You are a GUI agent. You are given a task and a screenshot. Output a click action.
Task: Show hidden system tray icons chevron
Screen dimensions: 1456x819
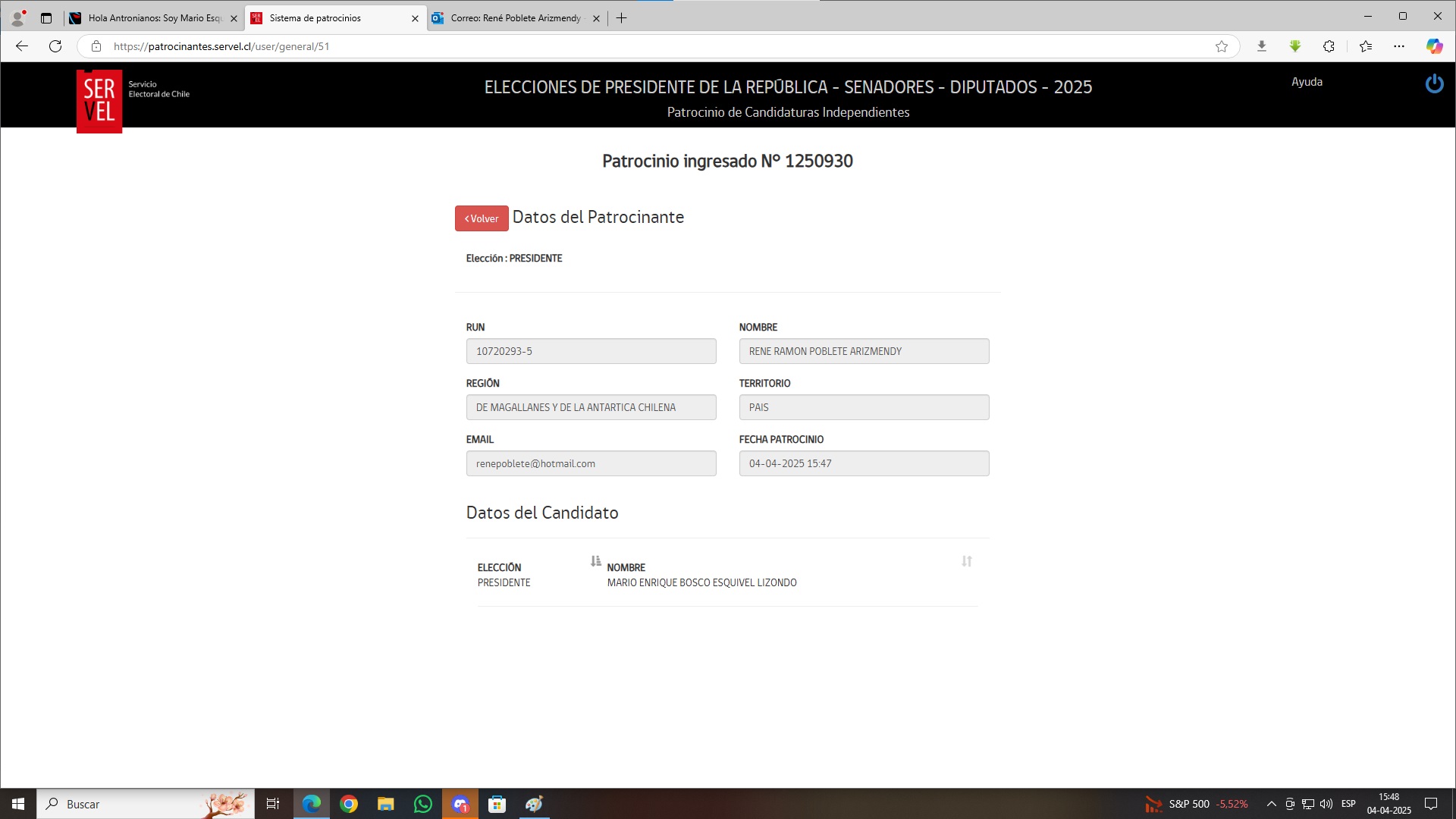tap(1272, 804)
